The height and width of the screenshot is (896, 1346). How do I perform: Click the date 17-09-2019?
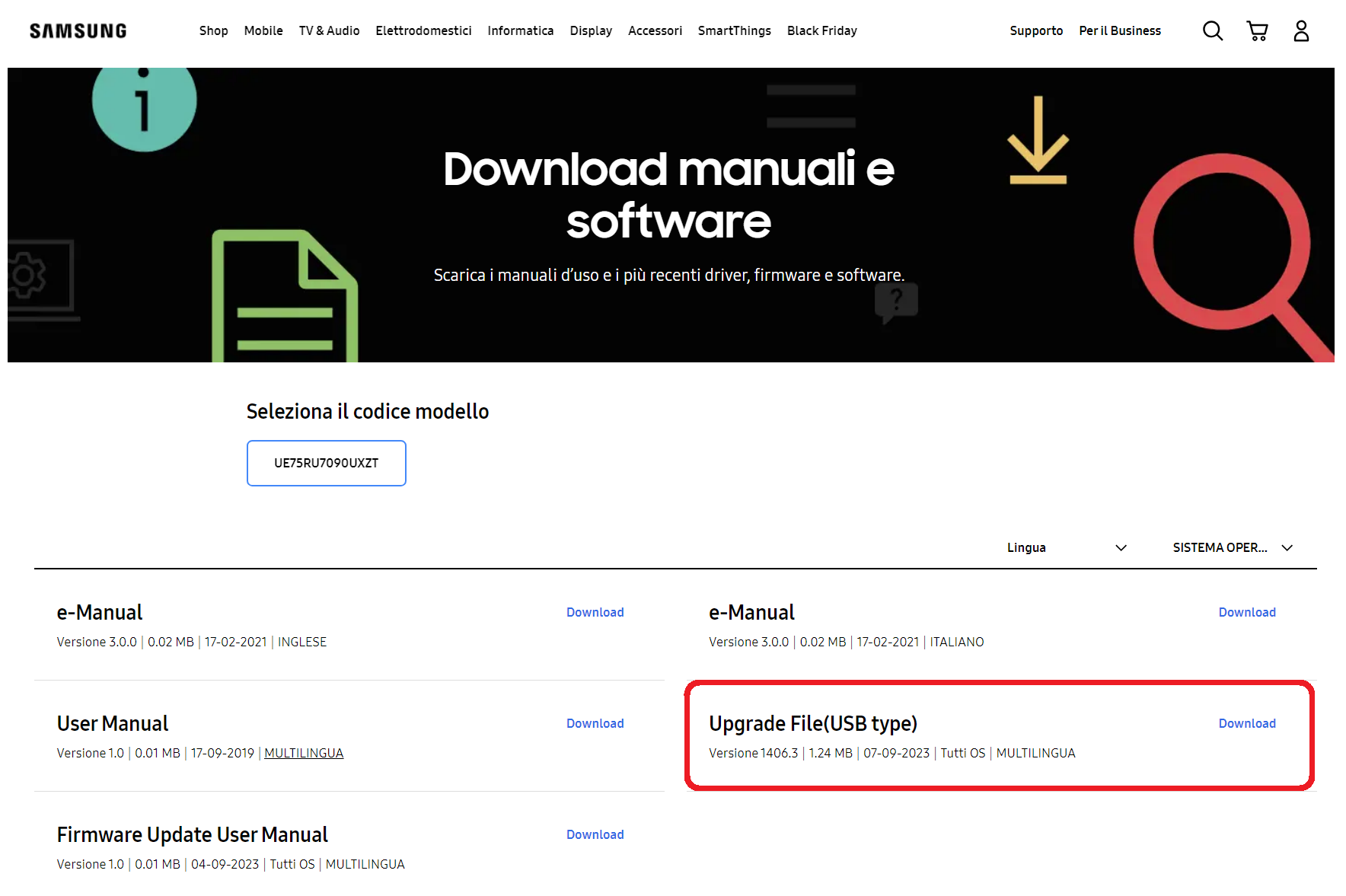click(x=222, y=753)
